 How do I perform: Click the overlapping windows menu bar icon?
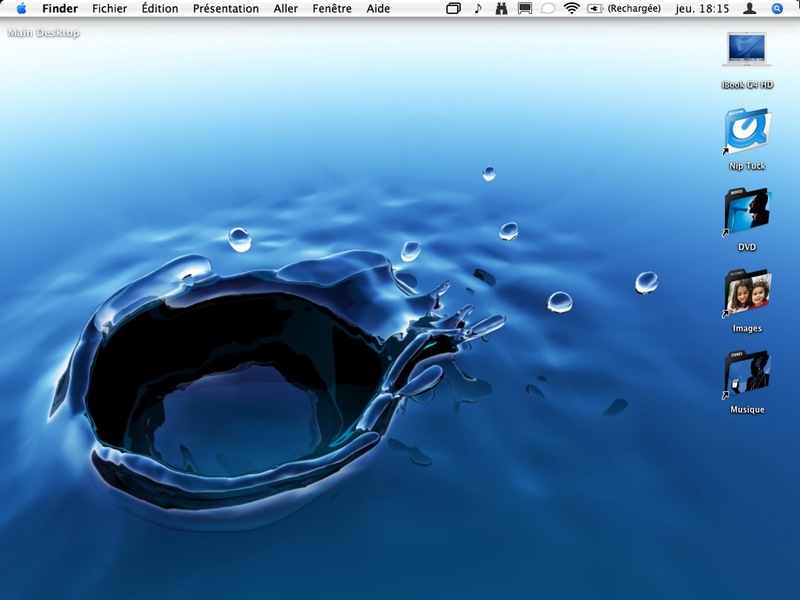pyautogui.click(x=453, y=9)
